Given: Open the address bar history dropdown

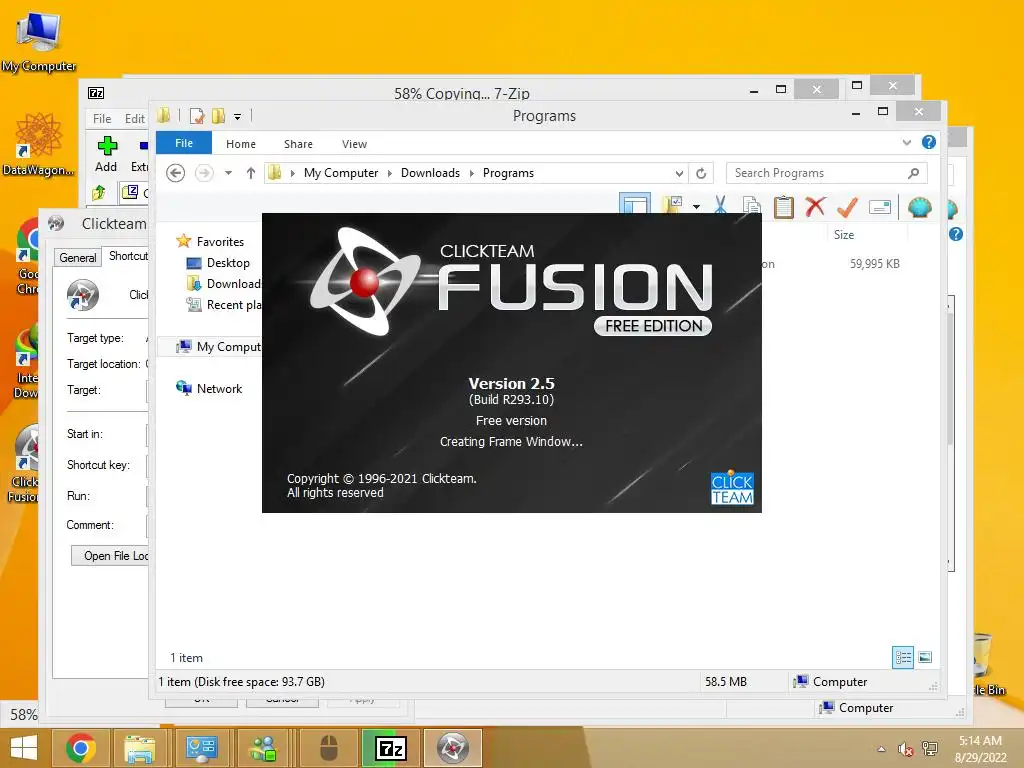Looking at the screenshot, I should (679, 173).
